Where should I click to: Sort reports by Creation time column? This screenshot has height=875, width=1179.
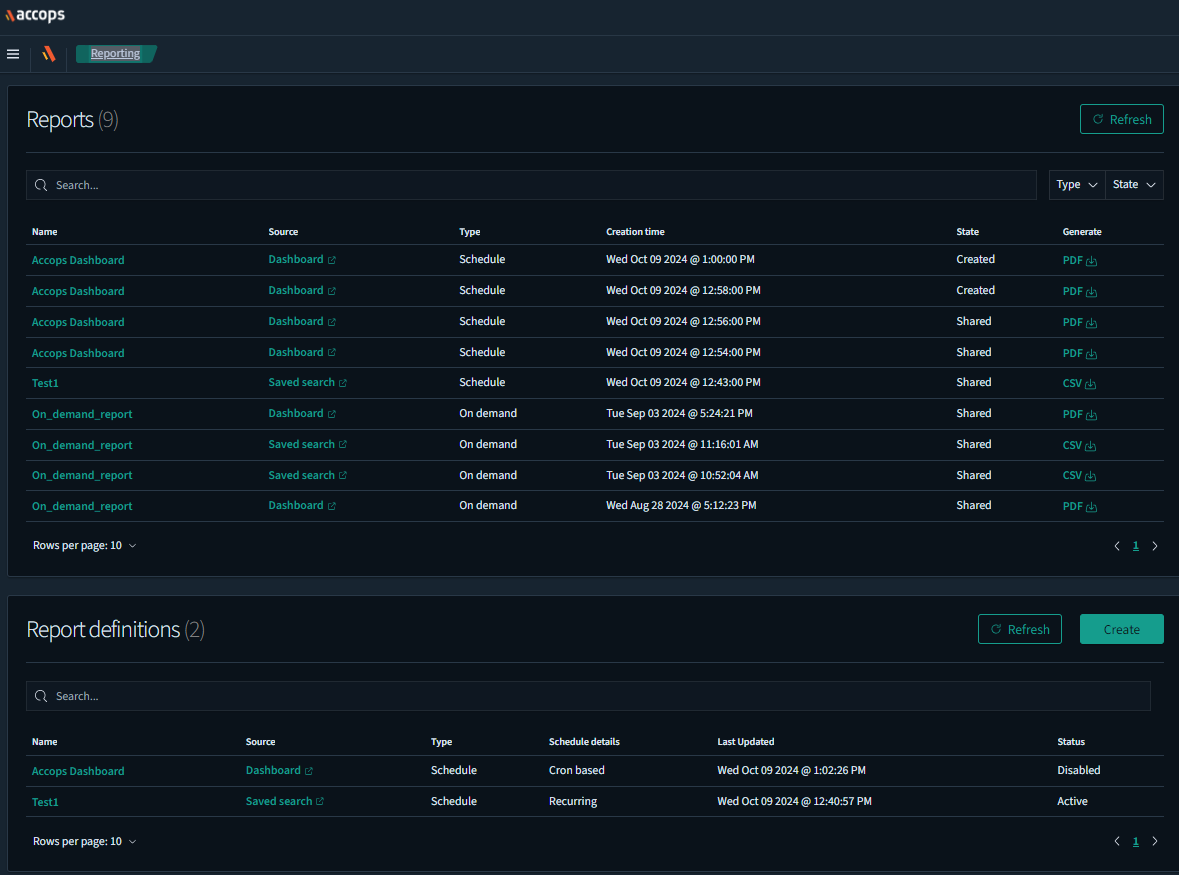[635, 232]
